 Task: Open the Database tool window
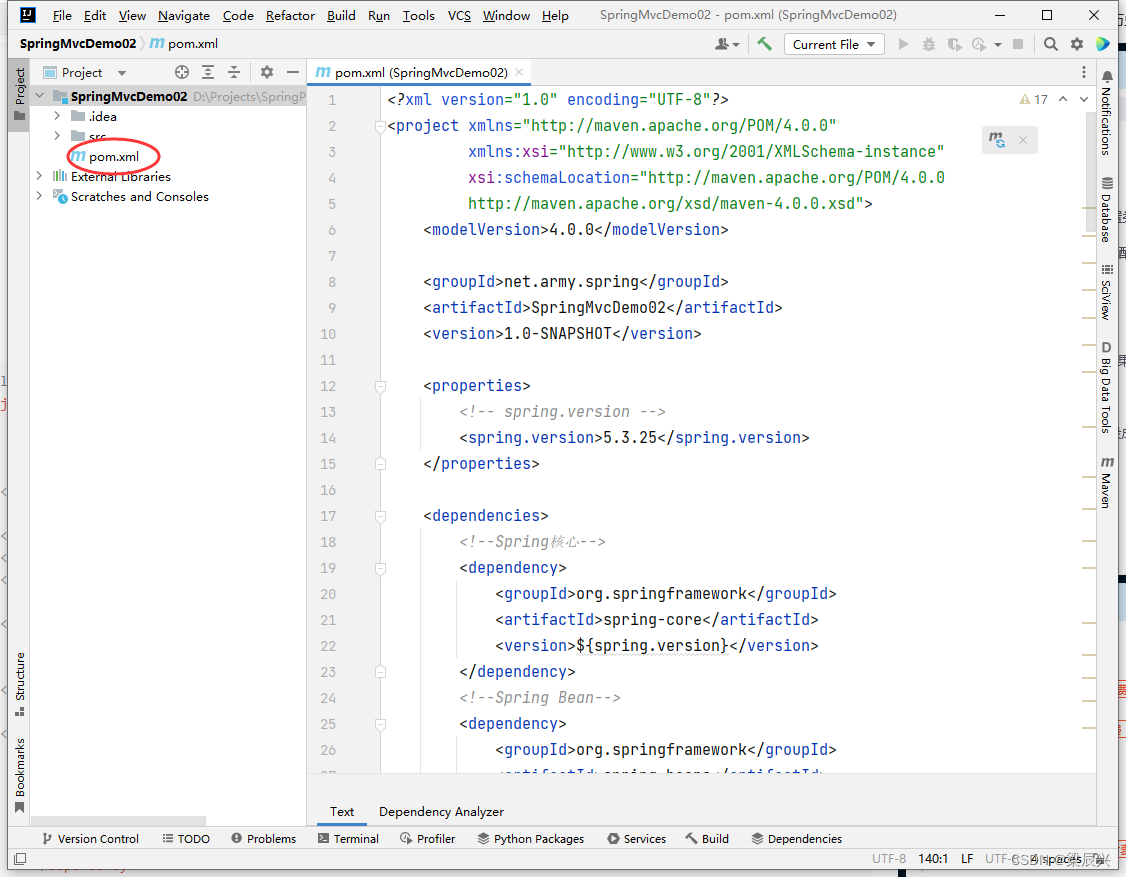click(1107, 209)
